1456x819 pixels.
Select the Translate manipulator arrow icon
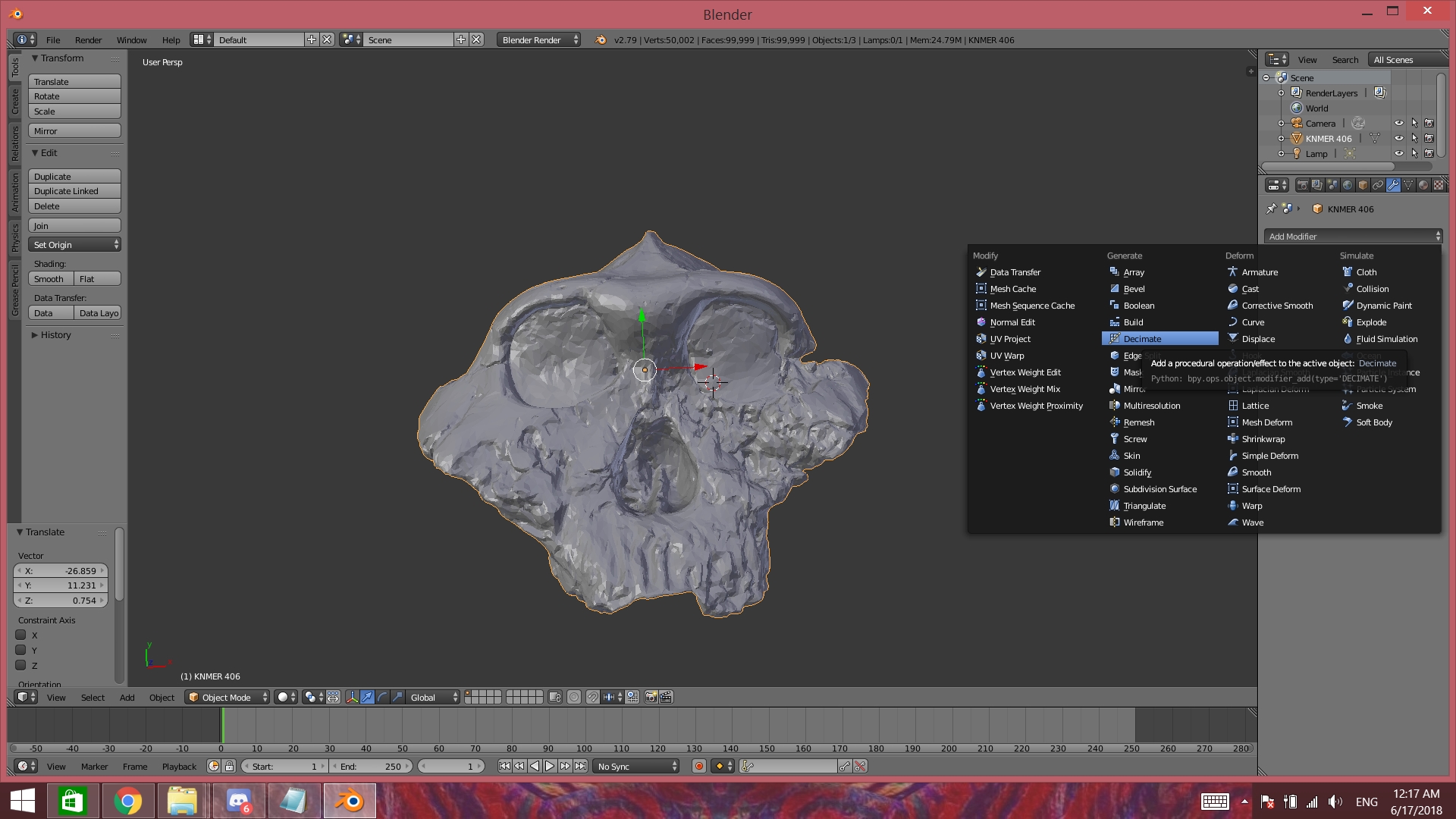tap(367, 698)
